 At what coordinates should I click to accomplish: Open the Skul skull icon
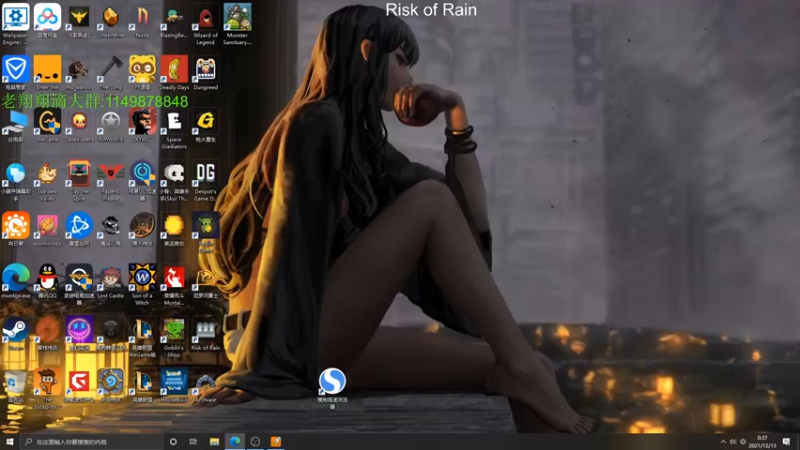[x=173, y=181]
